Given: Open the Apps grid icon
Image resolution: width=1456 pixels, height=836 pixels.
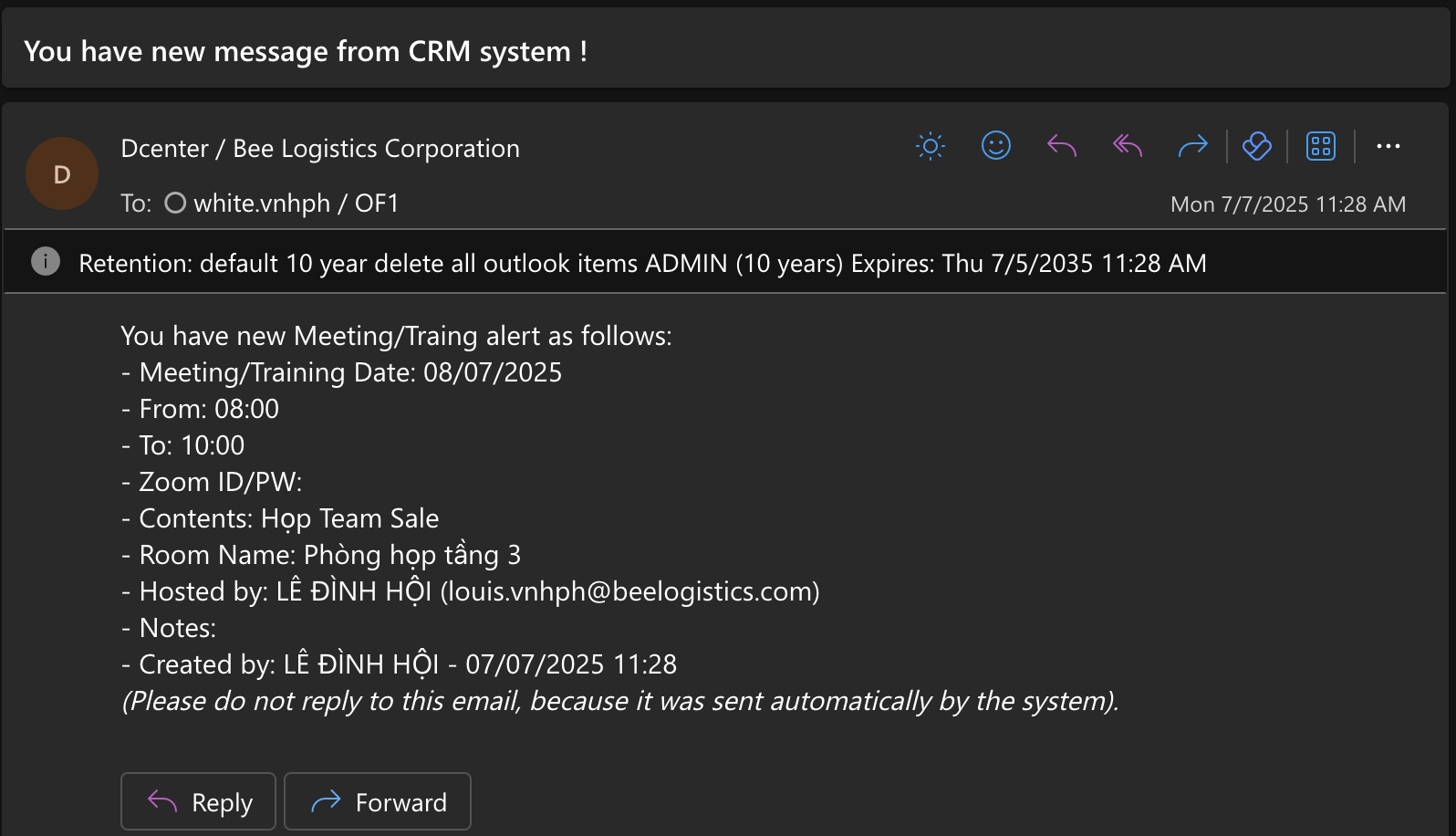Looking at the screenshot, I should (1320, 146).
